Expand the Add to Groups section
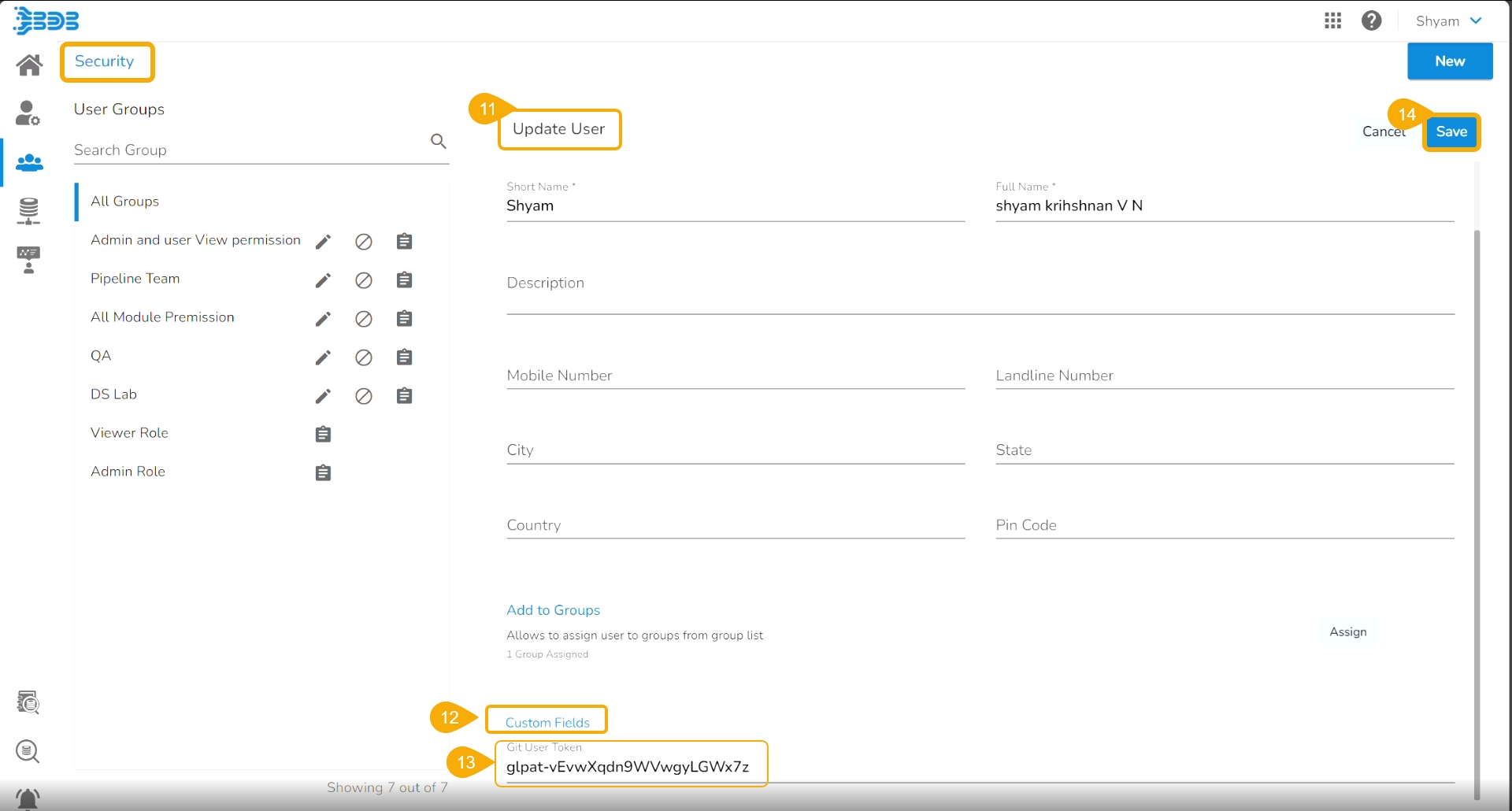Image resolution: width=1512 pixels, height=811 pixels. [553, 610]
